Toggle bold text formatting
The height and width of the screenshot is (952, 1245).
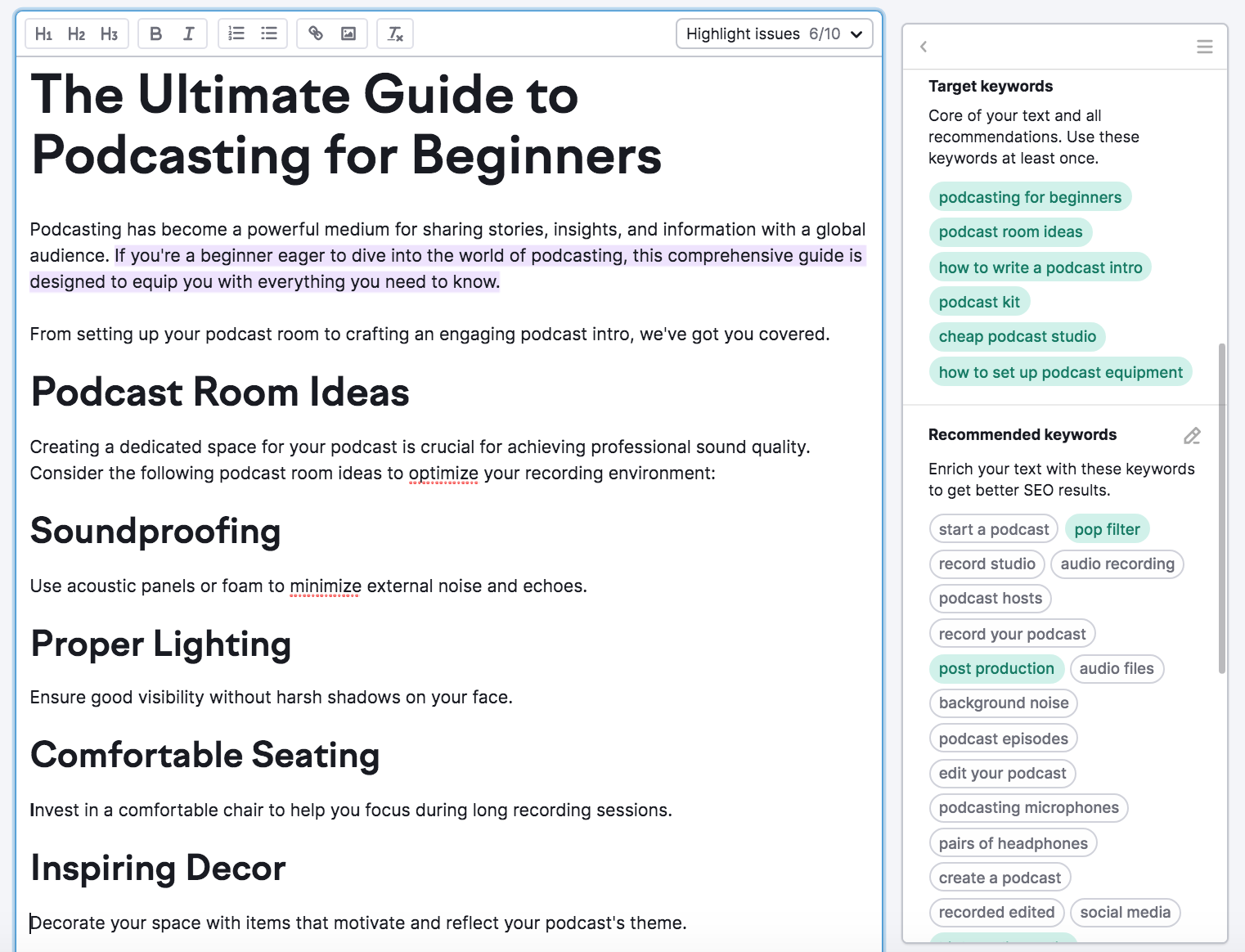(155, 34)
